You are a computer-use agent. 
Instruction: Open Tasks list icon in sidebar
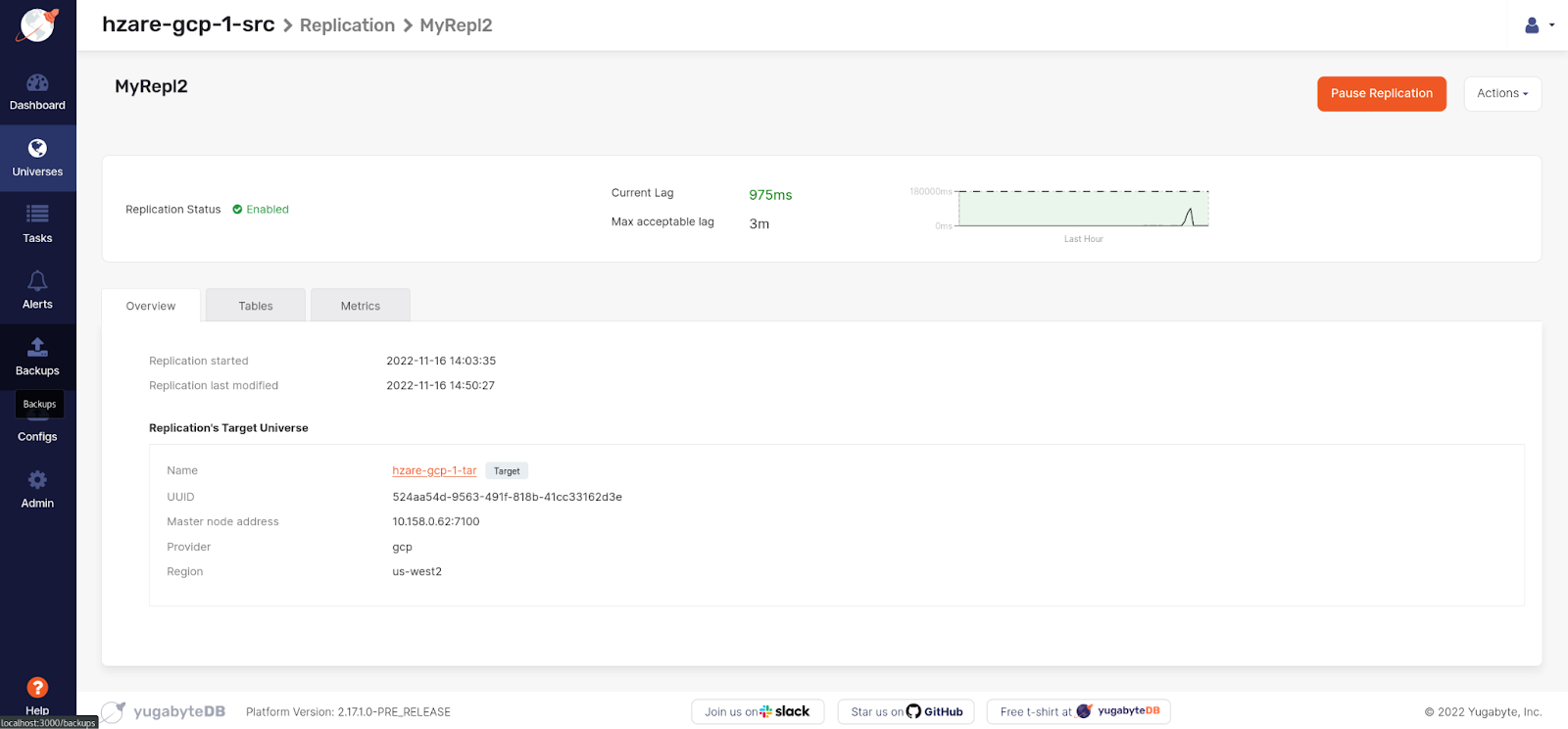coord(37,215)
